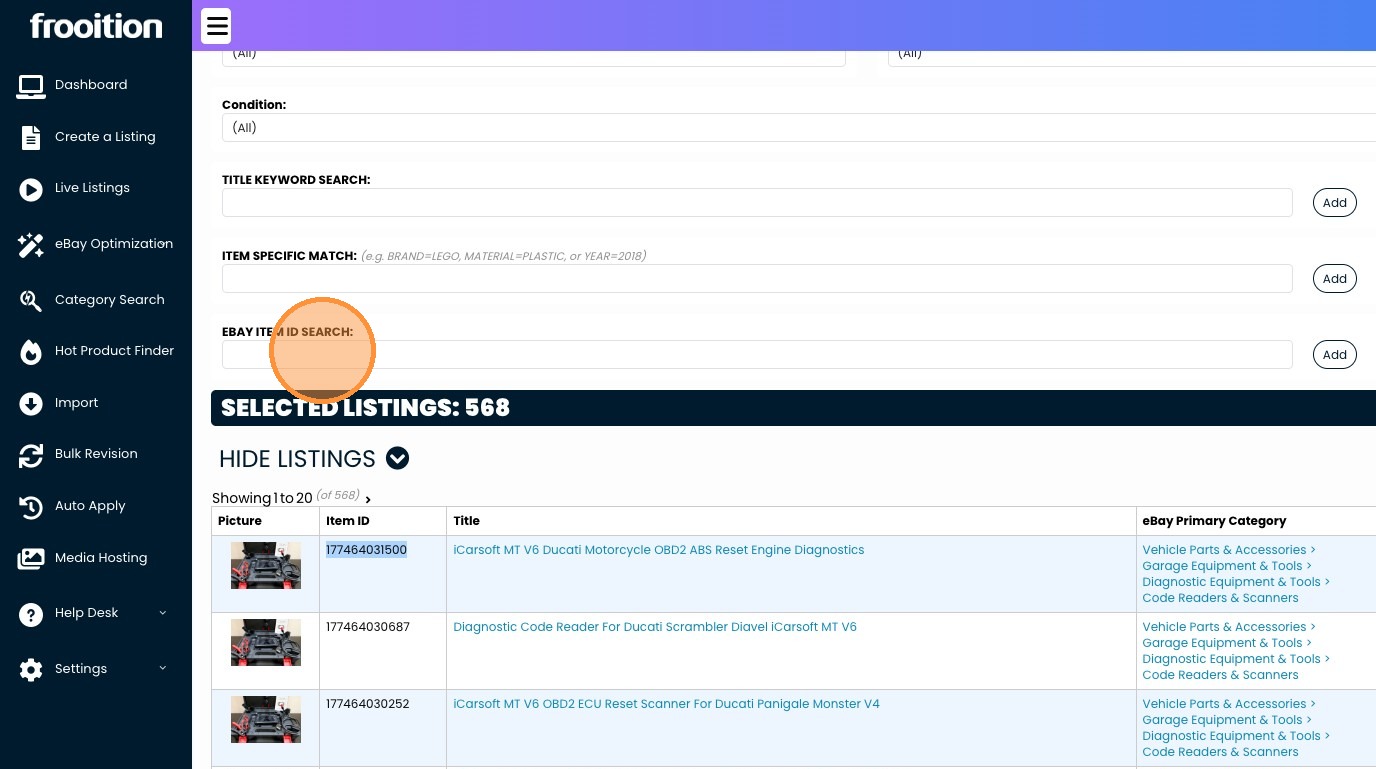
Task: Go to Create a Listing
Action: click(105, 137)
